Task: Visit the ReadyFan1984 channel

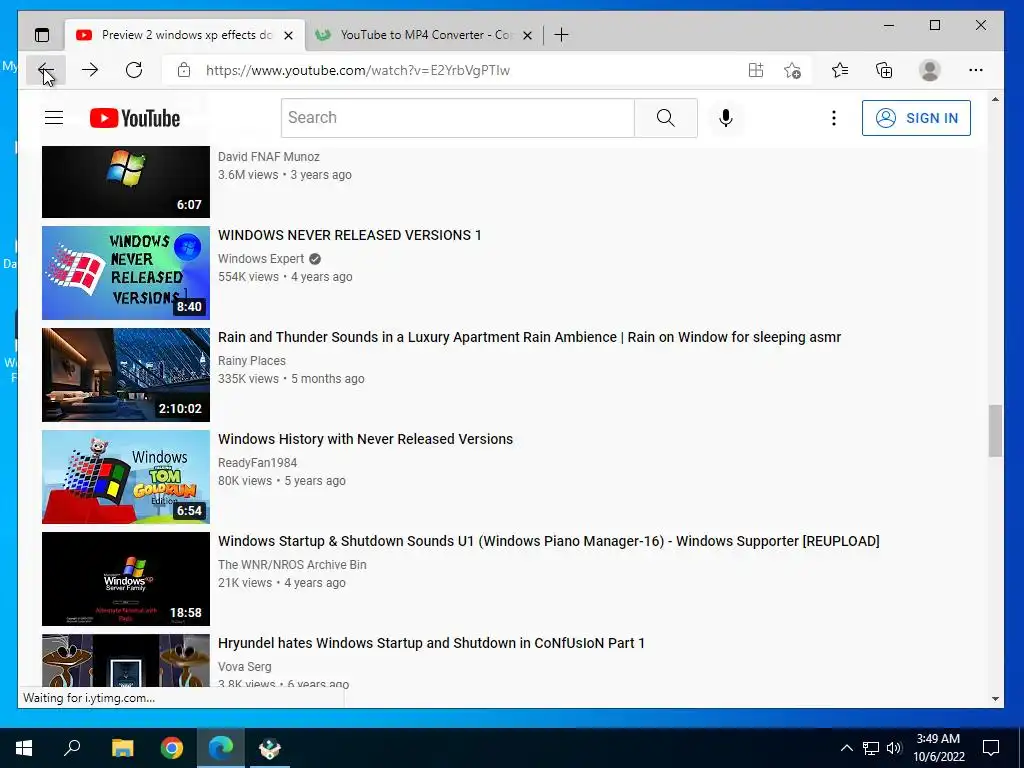Action: point(257,462)
